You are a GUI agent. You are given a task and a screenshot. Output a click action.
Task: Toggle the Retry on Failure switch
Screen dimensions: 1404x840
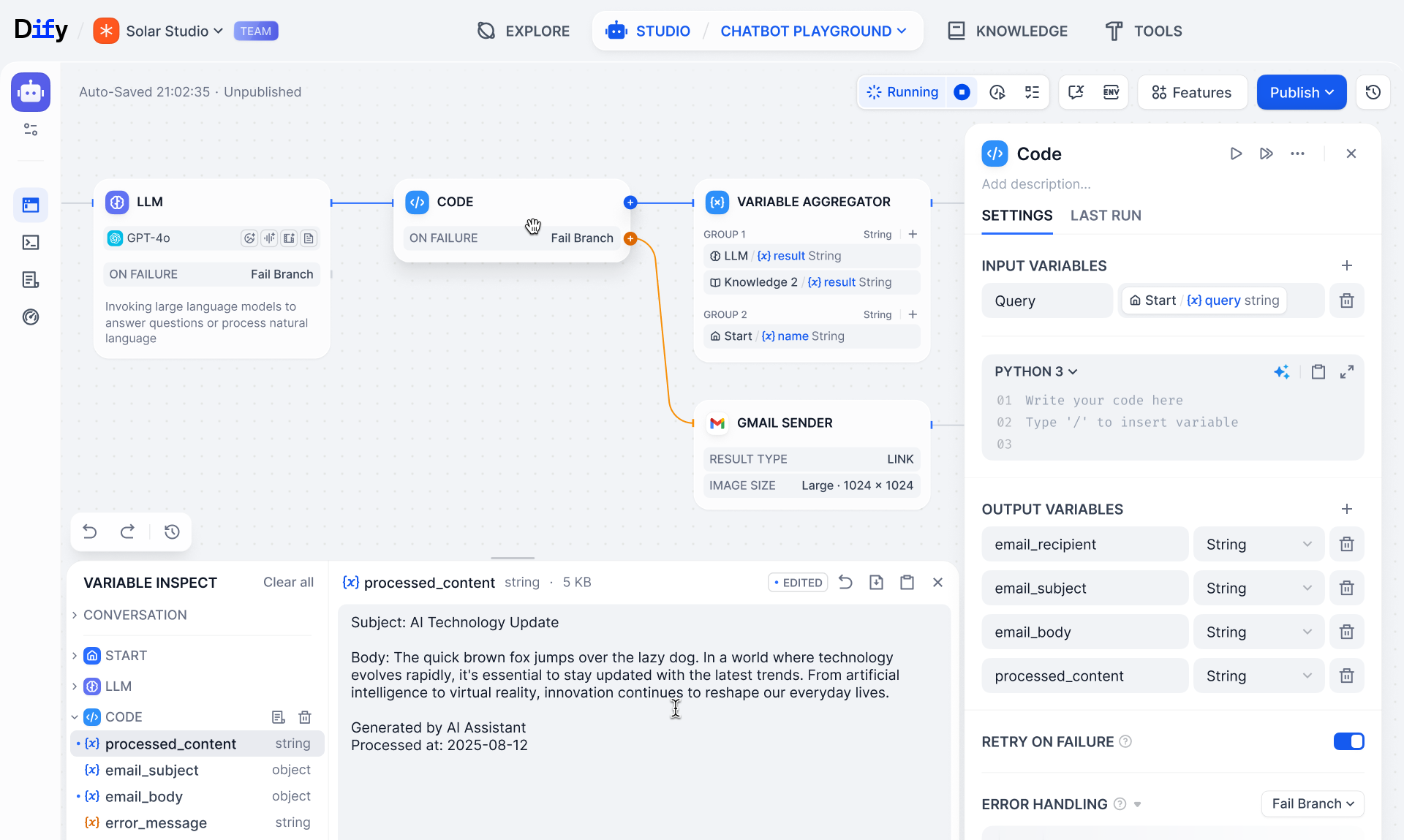pyautogui.click(x=1348, y=741)
